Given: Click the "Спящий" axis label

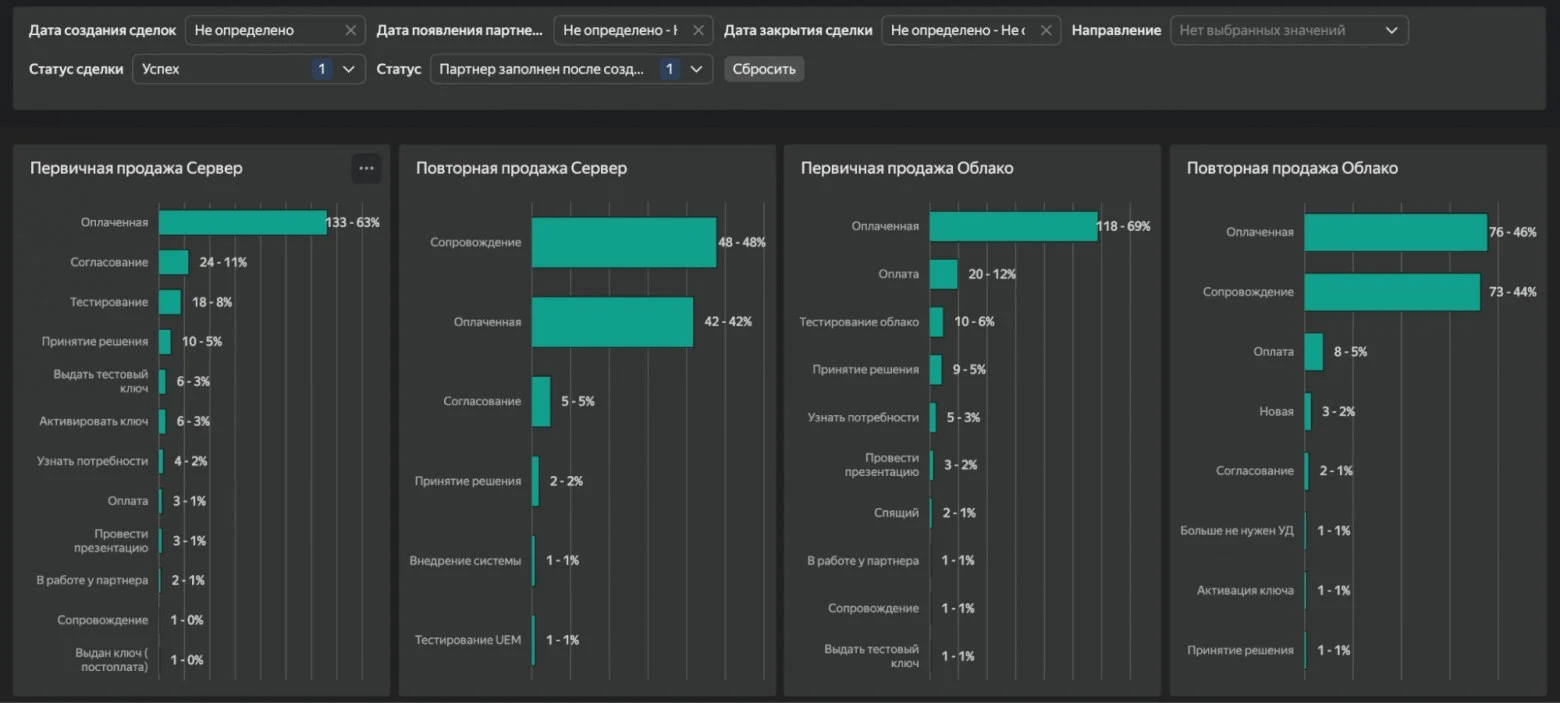Looking at the screenshot, I should click(896, 513).
